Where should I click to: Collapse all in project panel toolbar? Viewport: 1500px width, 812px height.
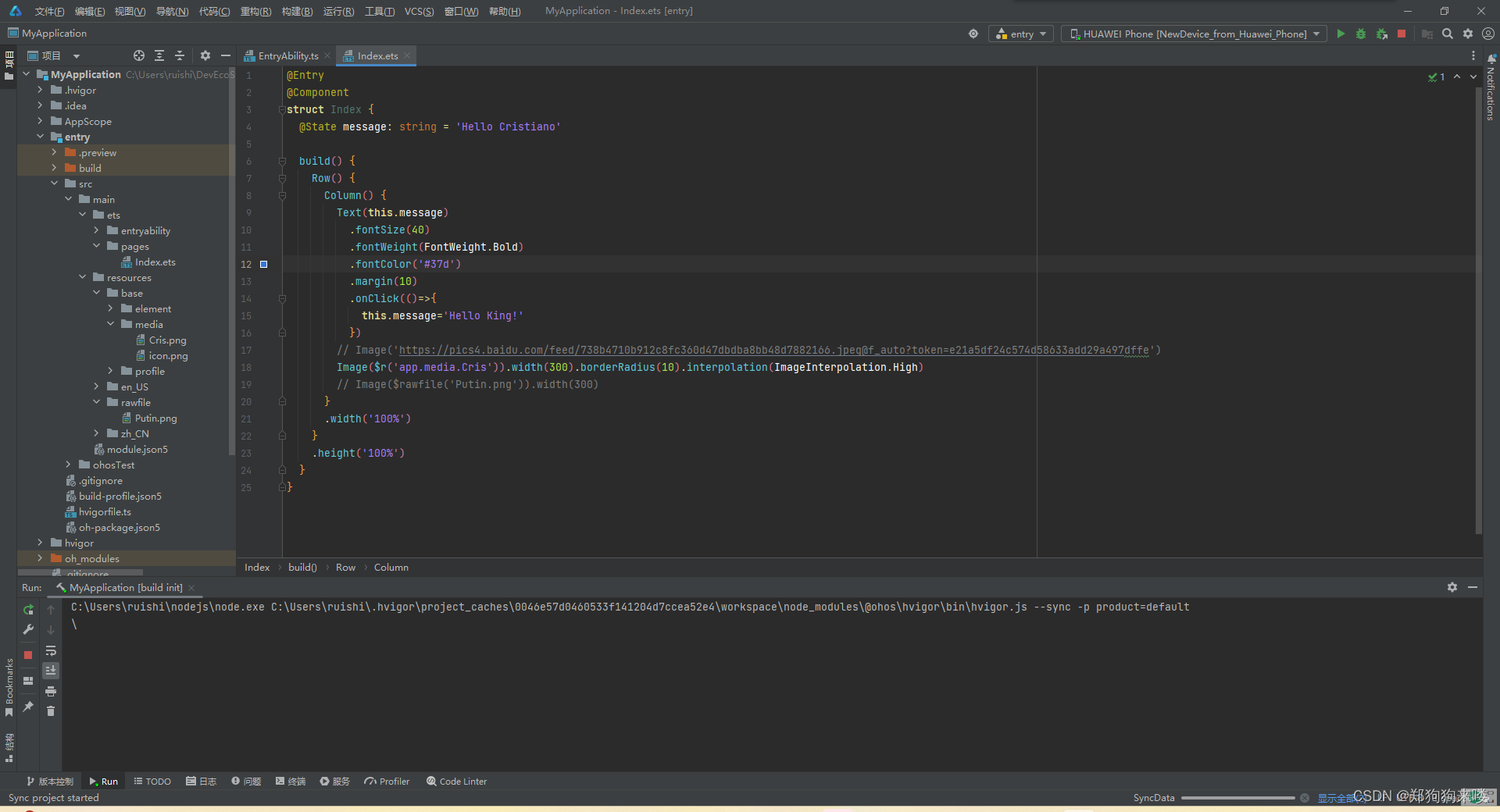click(180, 55)
